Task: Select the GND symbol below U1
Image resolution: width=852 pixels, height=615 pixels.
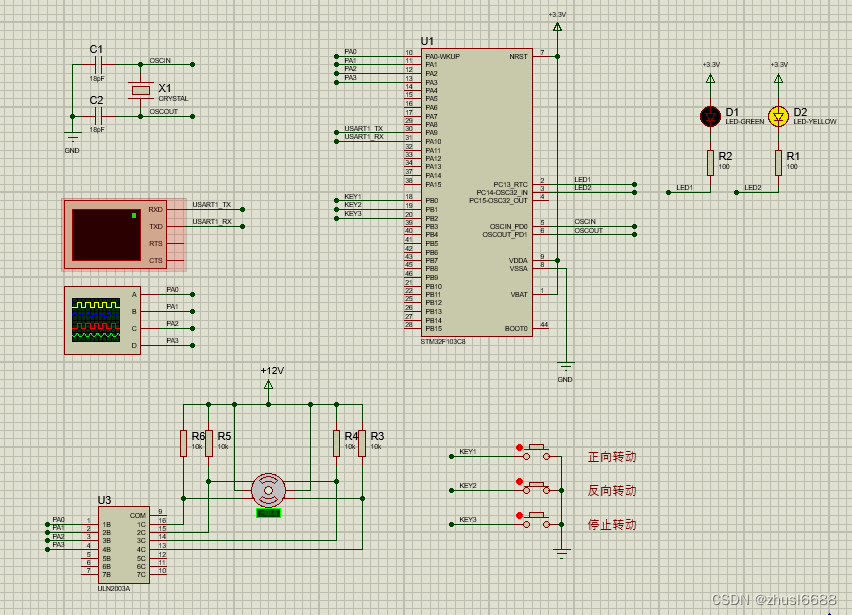Action: 567,363
